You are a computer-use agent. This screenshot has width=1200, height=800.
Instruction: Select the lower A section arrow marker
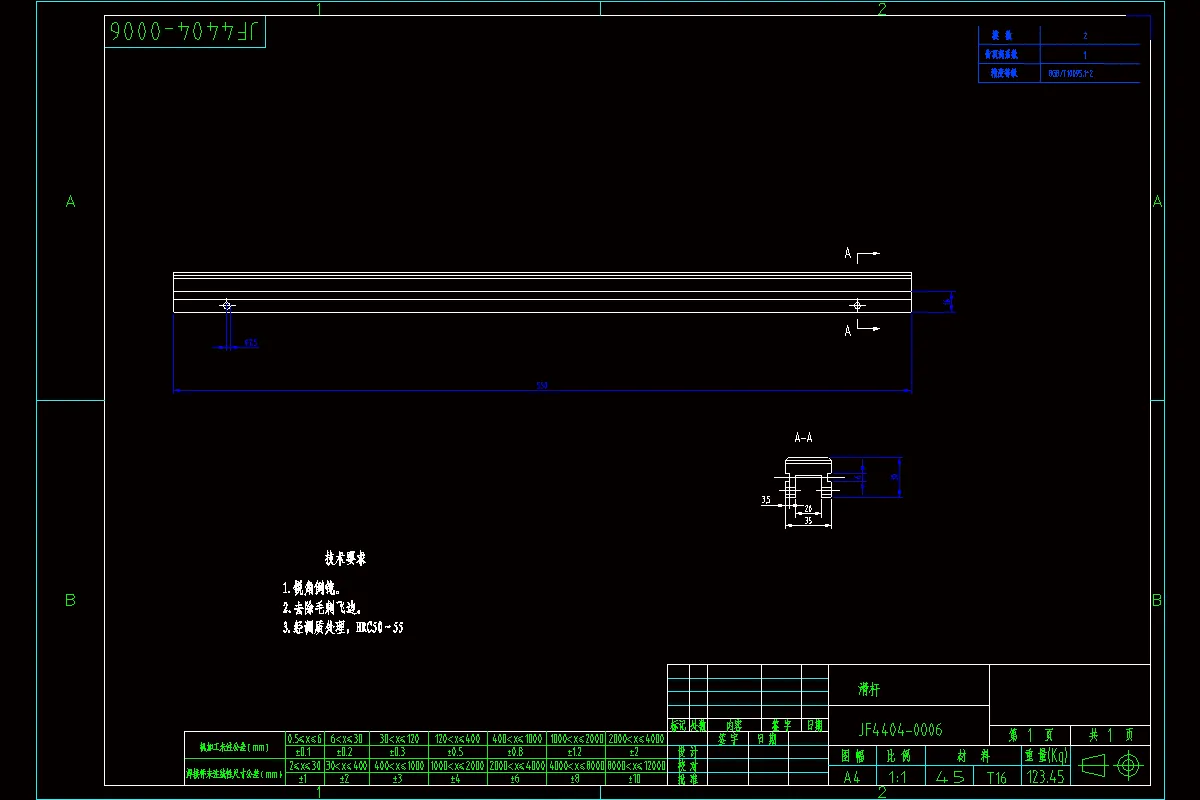coord(863,330)
